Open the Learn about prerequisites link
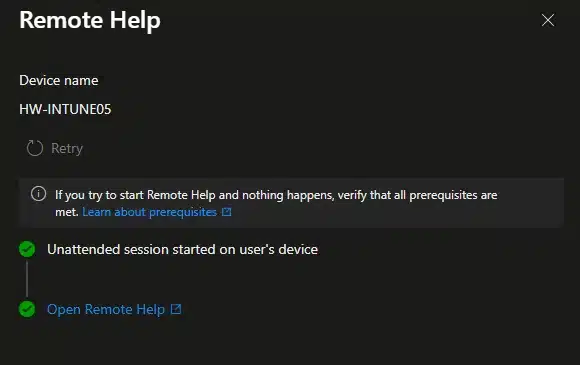 [x=149, y=212]
